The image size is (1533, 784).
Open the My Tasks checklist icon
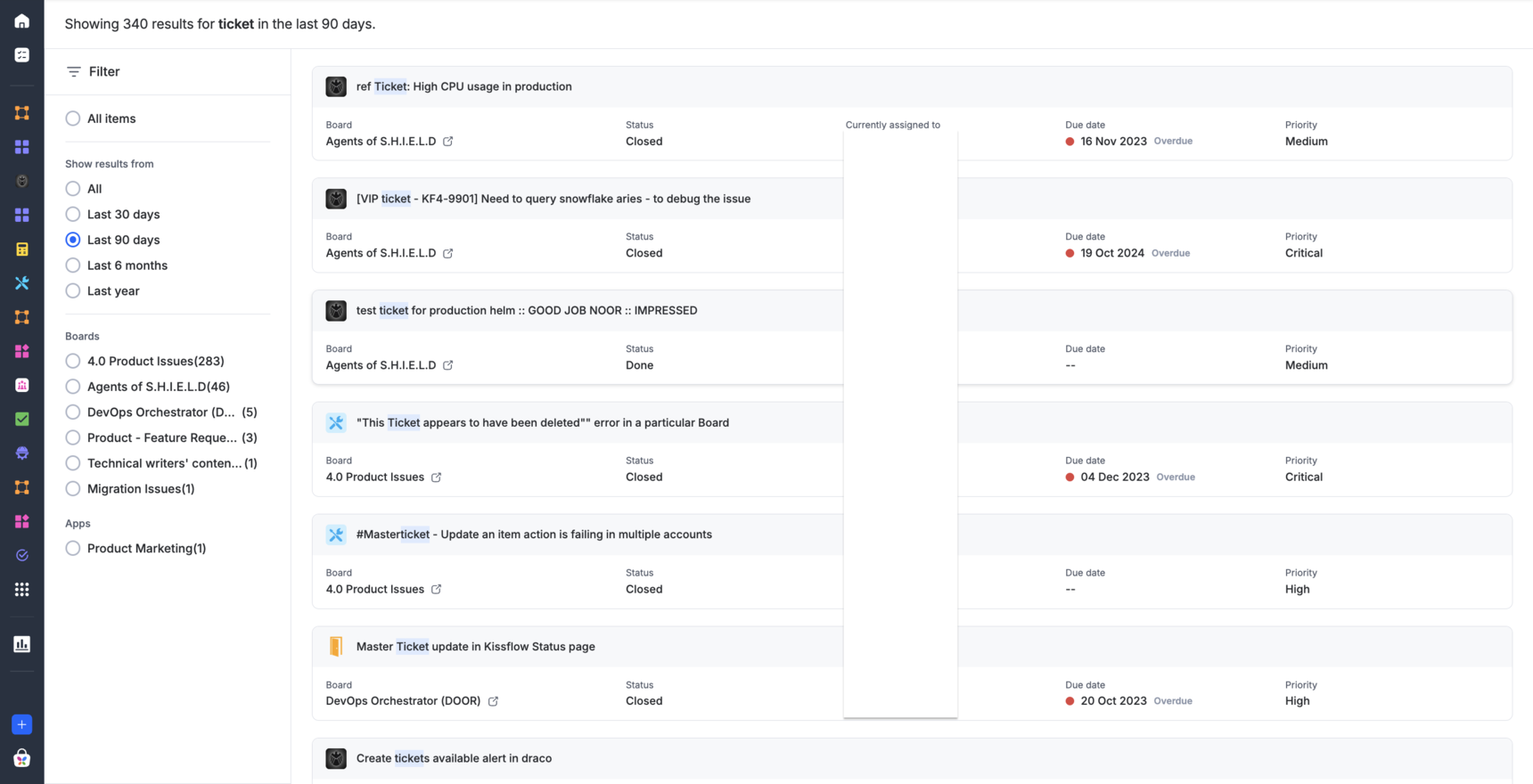[x=22, y=55]
